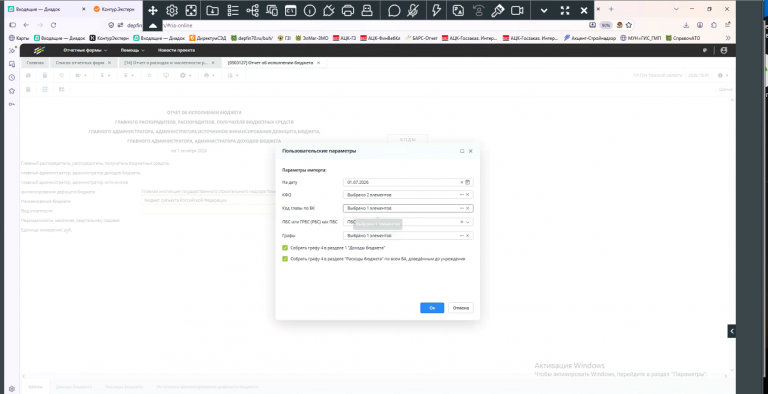
Task: Open 'Новости проекта' menu item
Action: [x=176, y=50]
